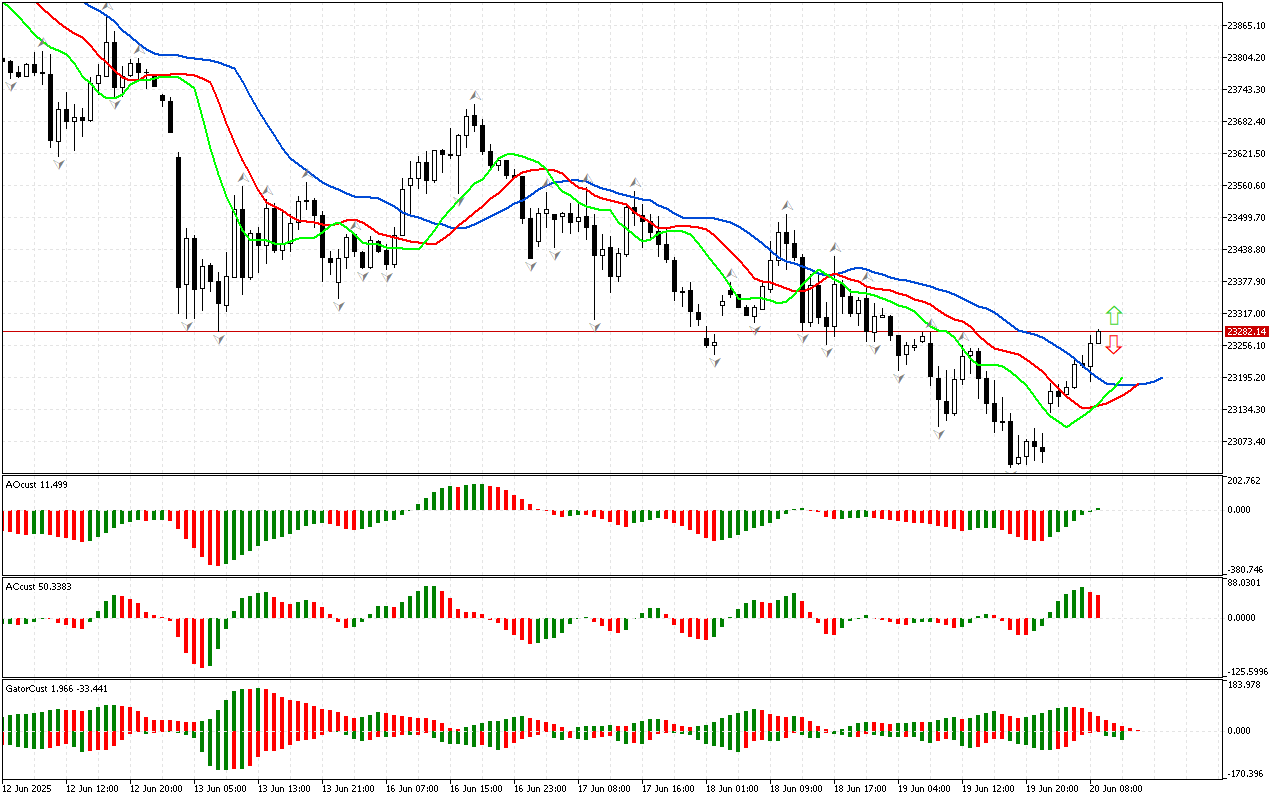This screenshot has width=1280, height=800.
Task: Select the horizontal current price line
Action: pos(600,331)
